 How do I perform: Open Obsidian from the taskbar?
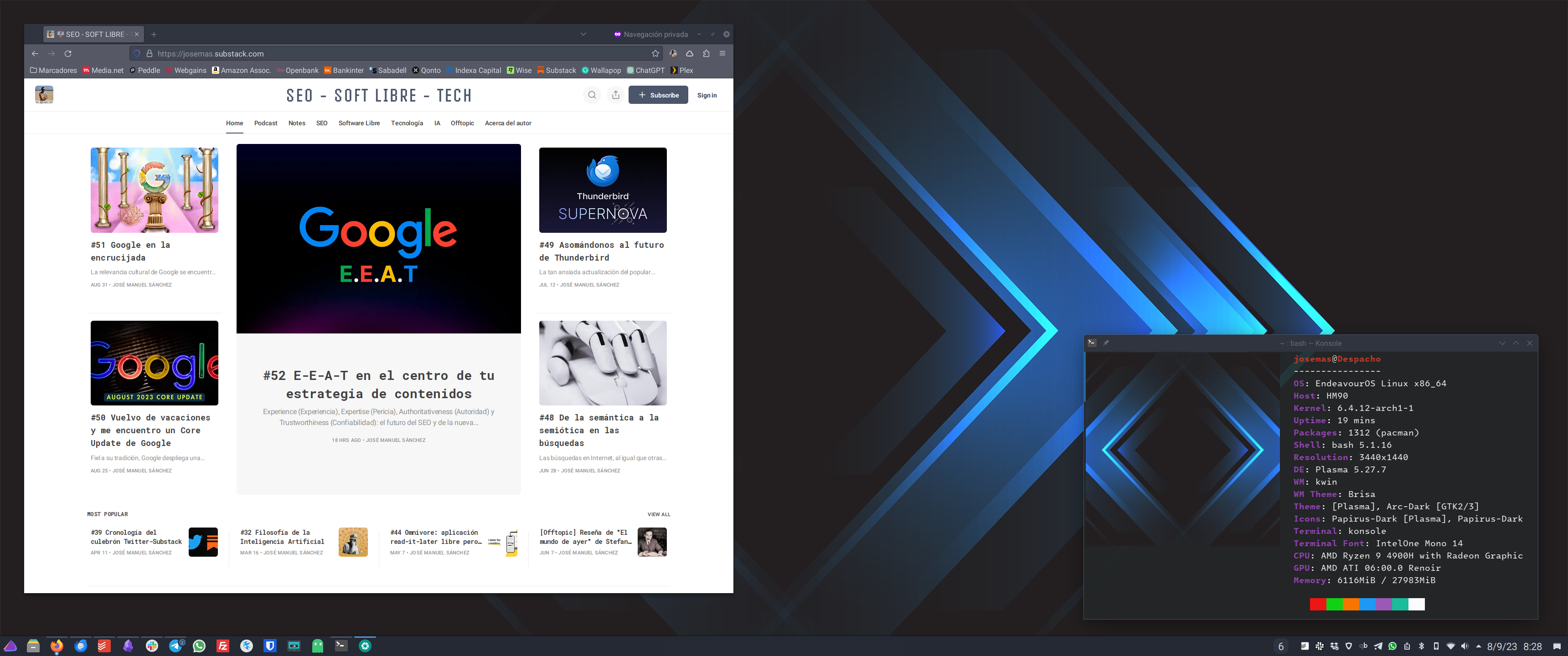pyautogui.click(x=128, y=646)
